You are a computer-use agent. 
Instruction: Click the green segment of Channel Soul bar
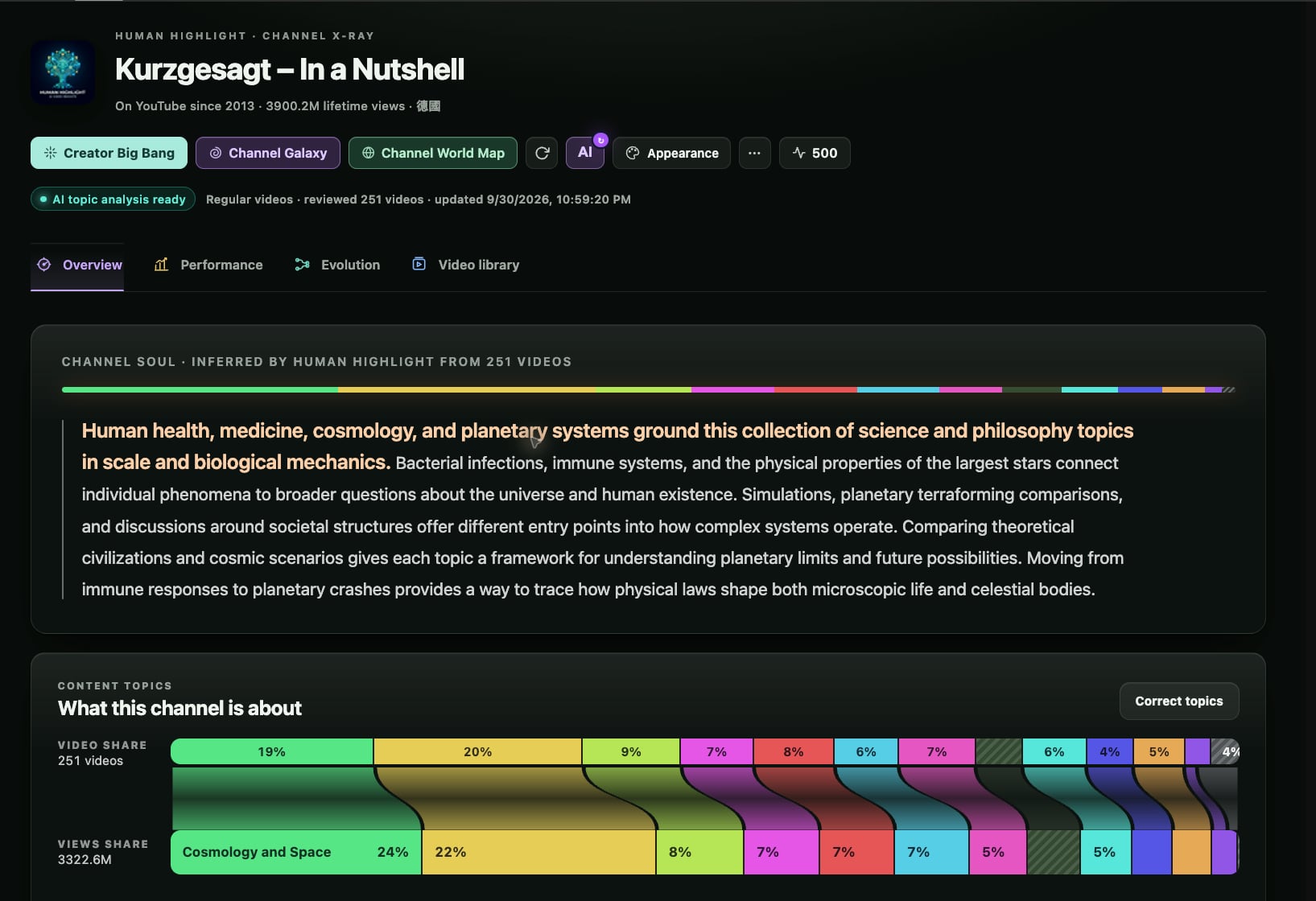click(200, 389)
